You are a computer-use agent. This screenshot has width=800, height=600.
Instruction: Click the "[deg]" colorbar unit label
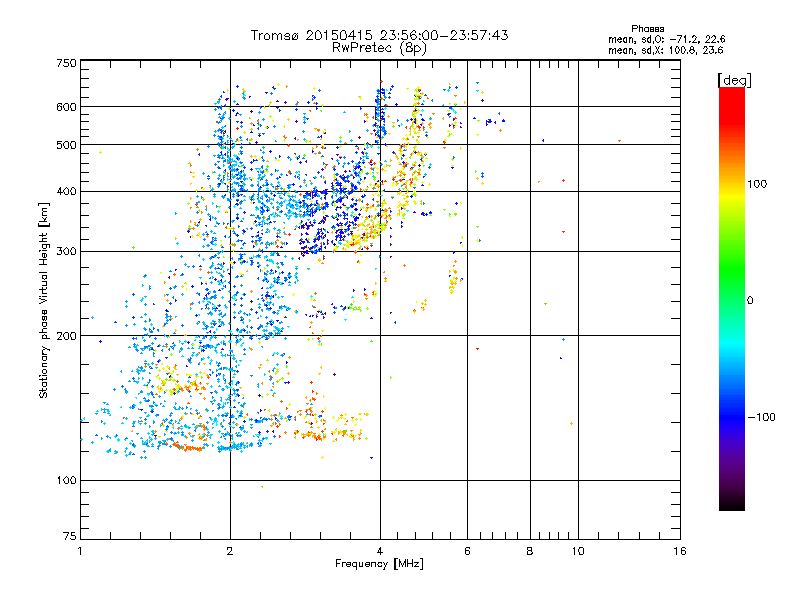coord(734,80)
